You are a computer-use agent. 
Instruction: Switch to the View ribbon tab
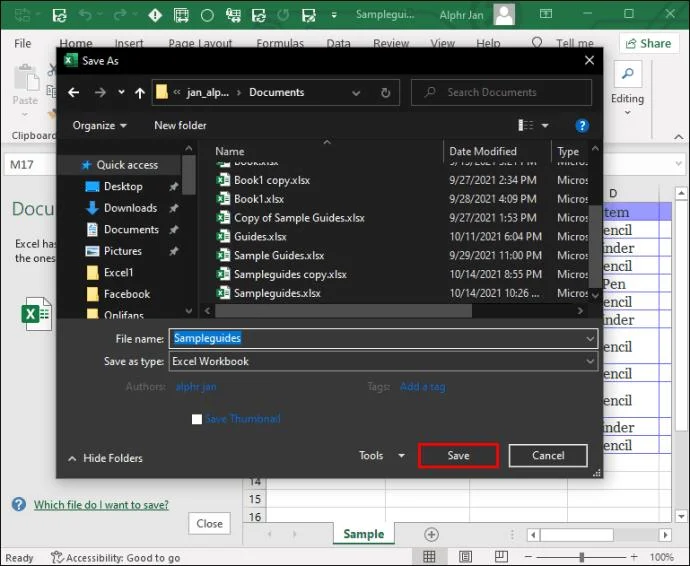click(x=442, y=44)
